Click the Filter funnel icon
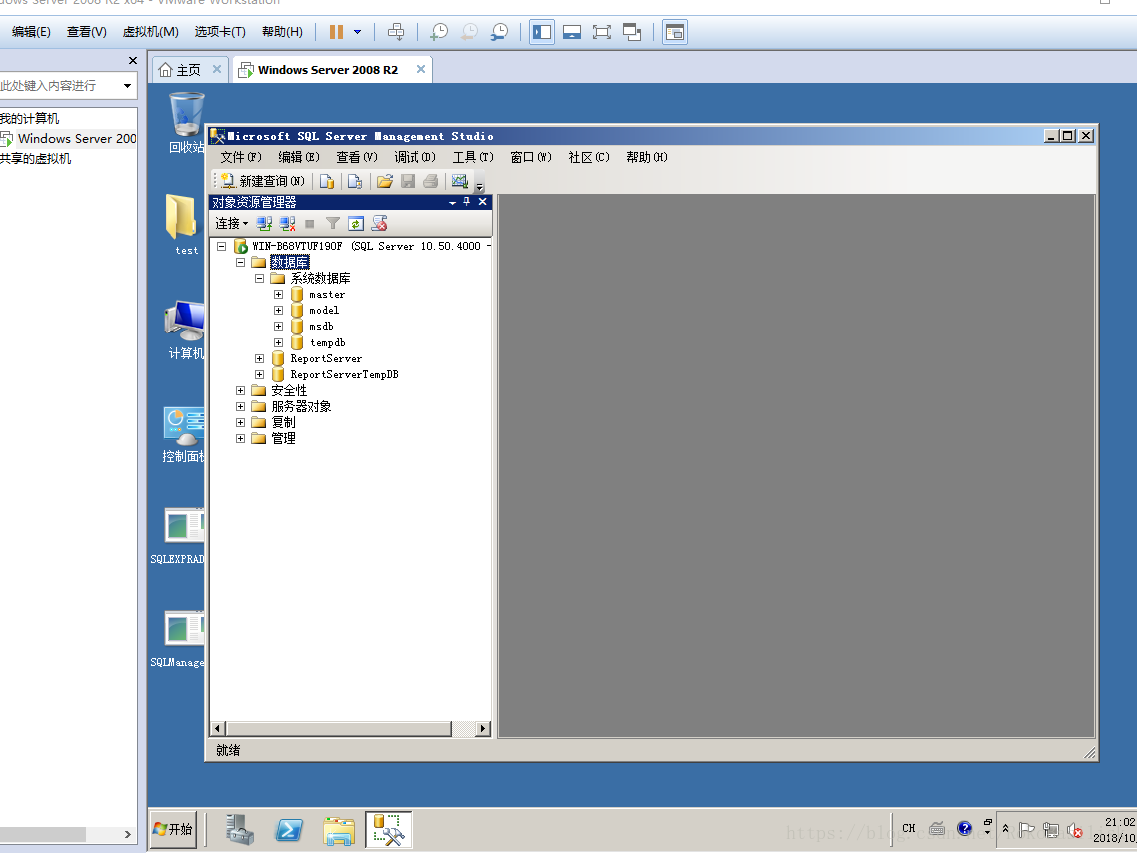Viewport: 1137px width, 853px height. [x=333, y=223]
